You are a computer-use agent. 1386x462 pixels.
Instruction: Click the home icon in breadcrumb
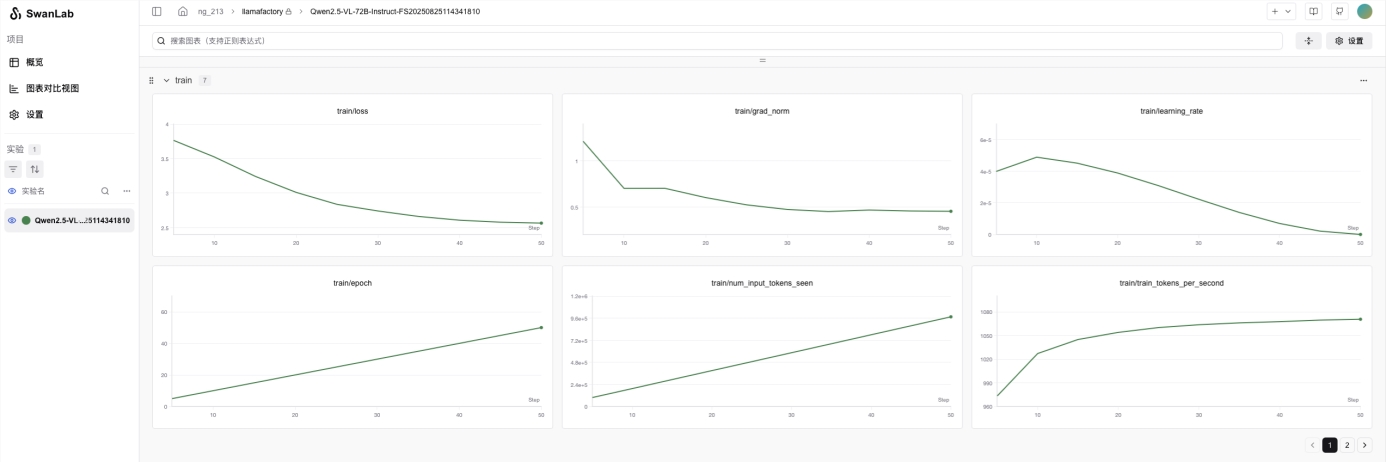point(182,11)
